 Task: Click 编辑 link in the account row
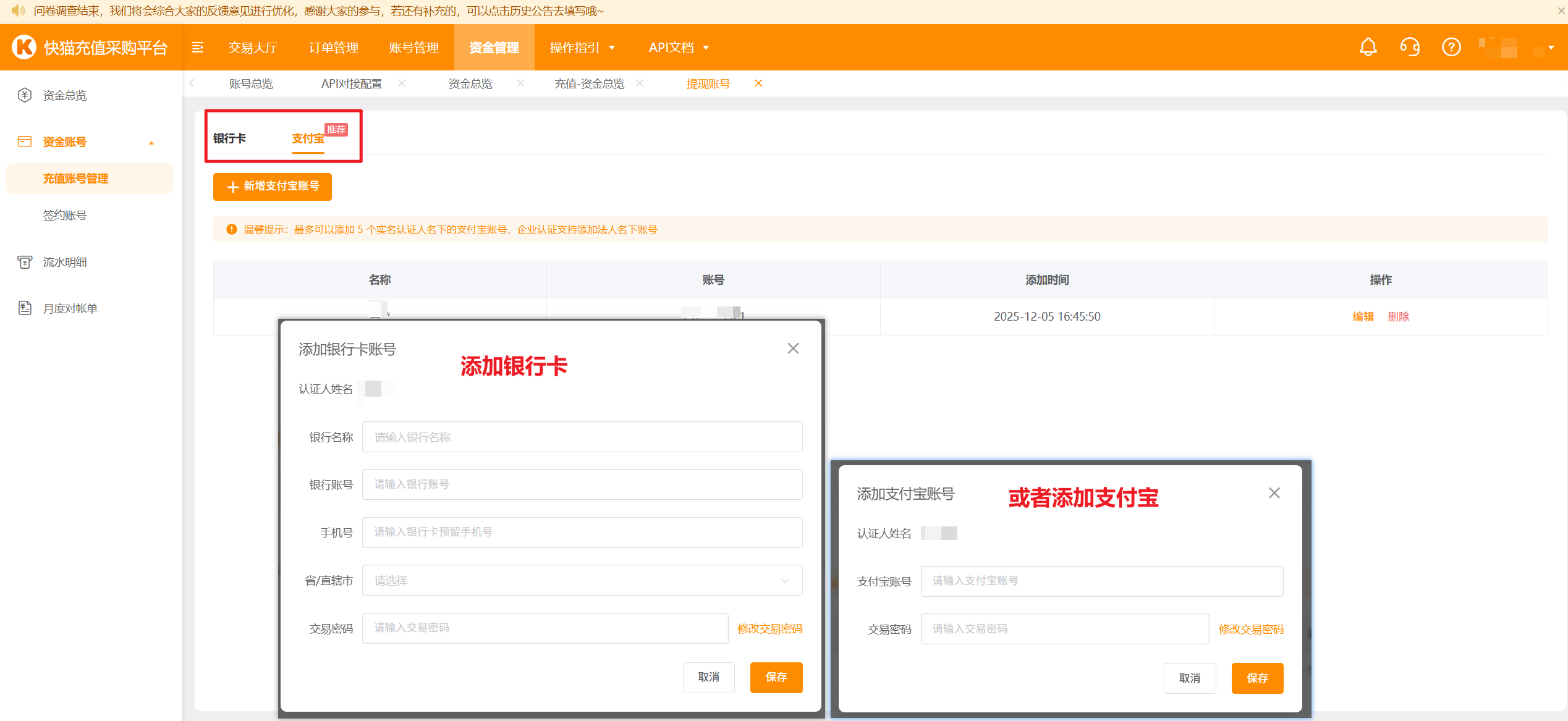[1363, 317]
